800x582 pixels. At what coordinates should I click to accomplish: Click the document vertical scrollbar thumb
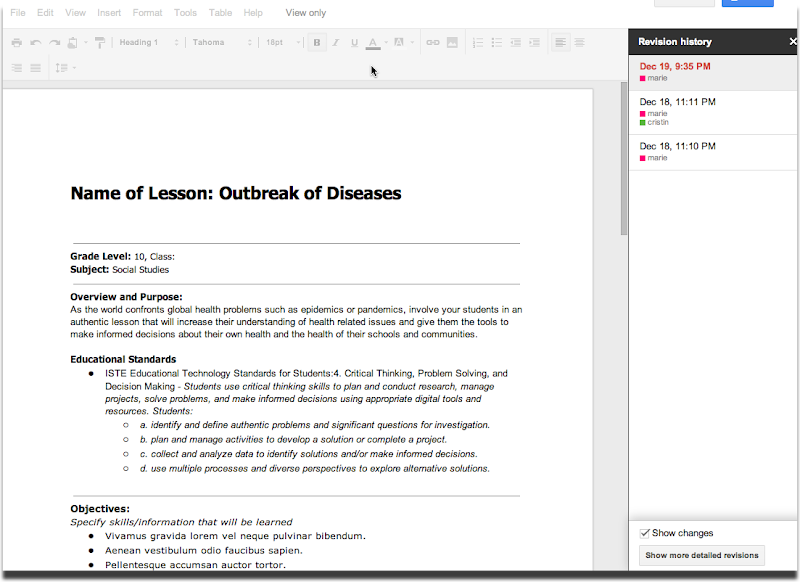click(623, 158)
